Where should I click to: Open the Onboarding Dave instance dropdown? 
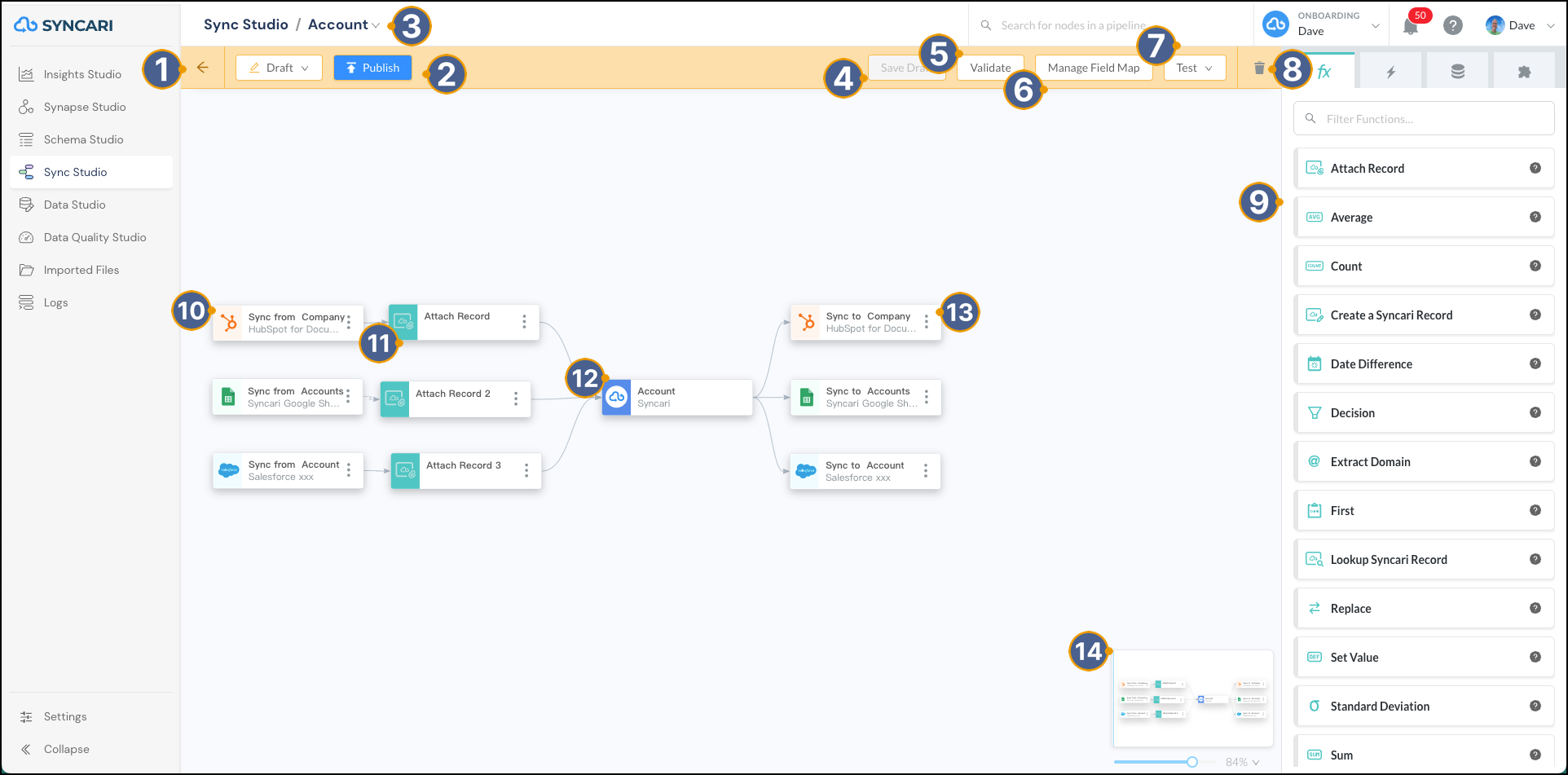pos(1320,24)
